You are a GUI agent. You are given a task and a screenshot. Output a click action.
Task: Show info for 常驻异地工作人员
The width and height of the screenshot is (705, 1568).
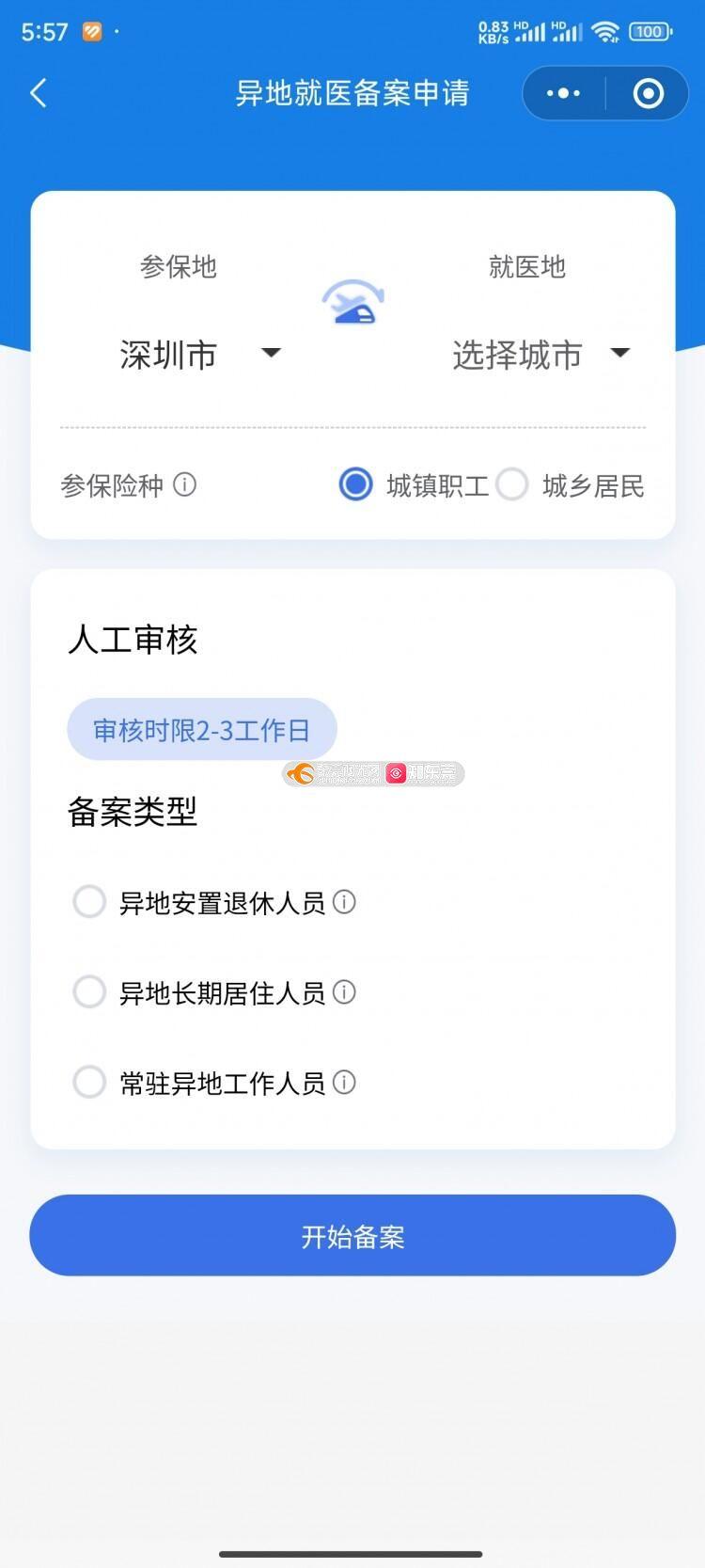point(345,1083)
